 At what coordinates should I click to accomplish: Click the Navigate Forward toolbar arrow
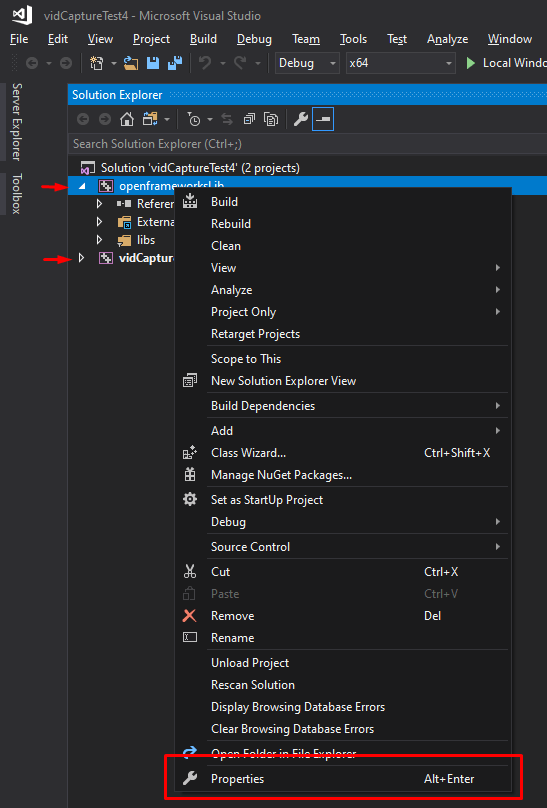66,63
